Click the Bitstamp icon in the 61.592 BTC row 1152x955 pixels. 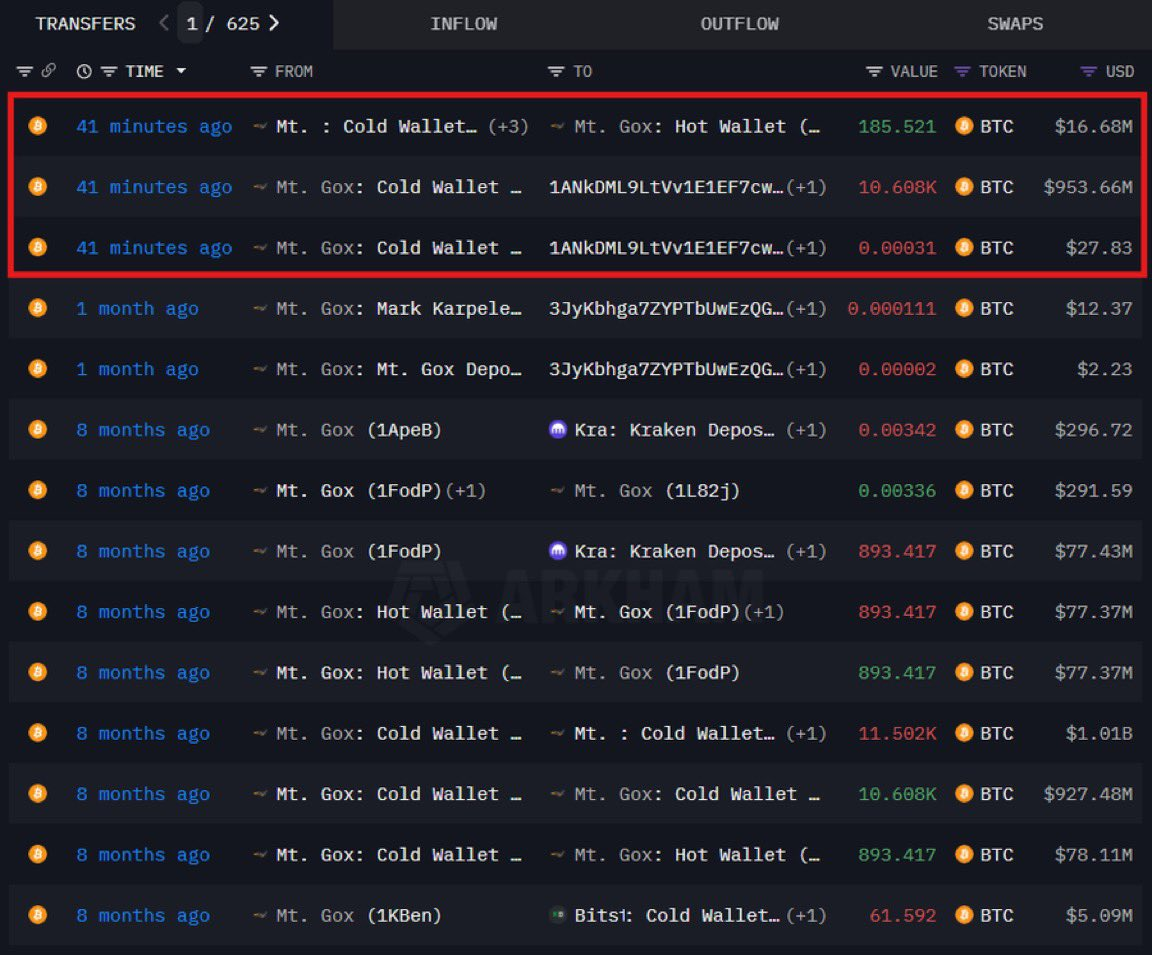[558, 915]
